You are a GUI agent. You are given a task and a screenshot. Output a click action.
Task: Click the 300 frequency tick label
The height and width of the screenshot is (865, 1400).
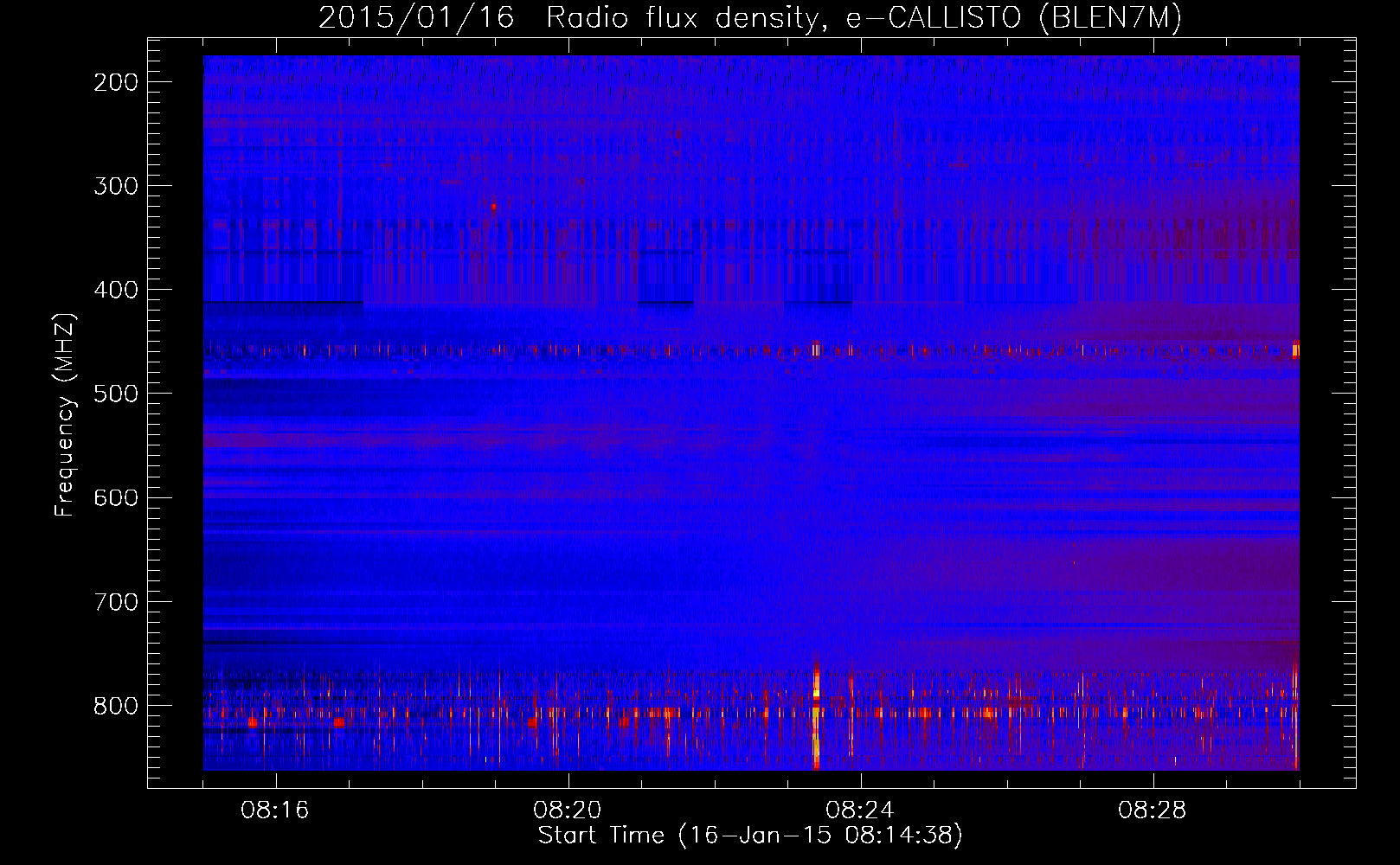116,186
